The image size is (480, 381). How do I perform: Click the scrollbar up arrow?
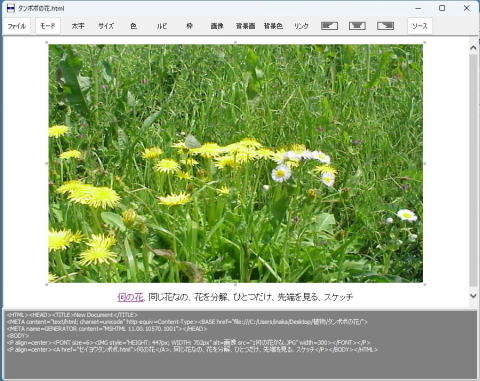tap(473, 48)
